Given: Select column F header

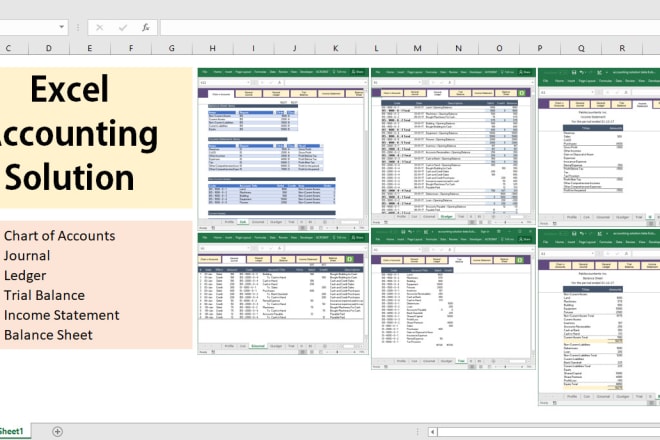Looking at the screenshot, I should [131, 48].
